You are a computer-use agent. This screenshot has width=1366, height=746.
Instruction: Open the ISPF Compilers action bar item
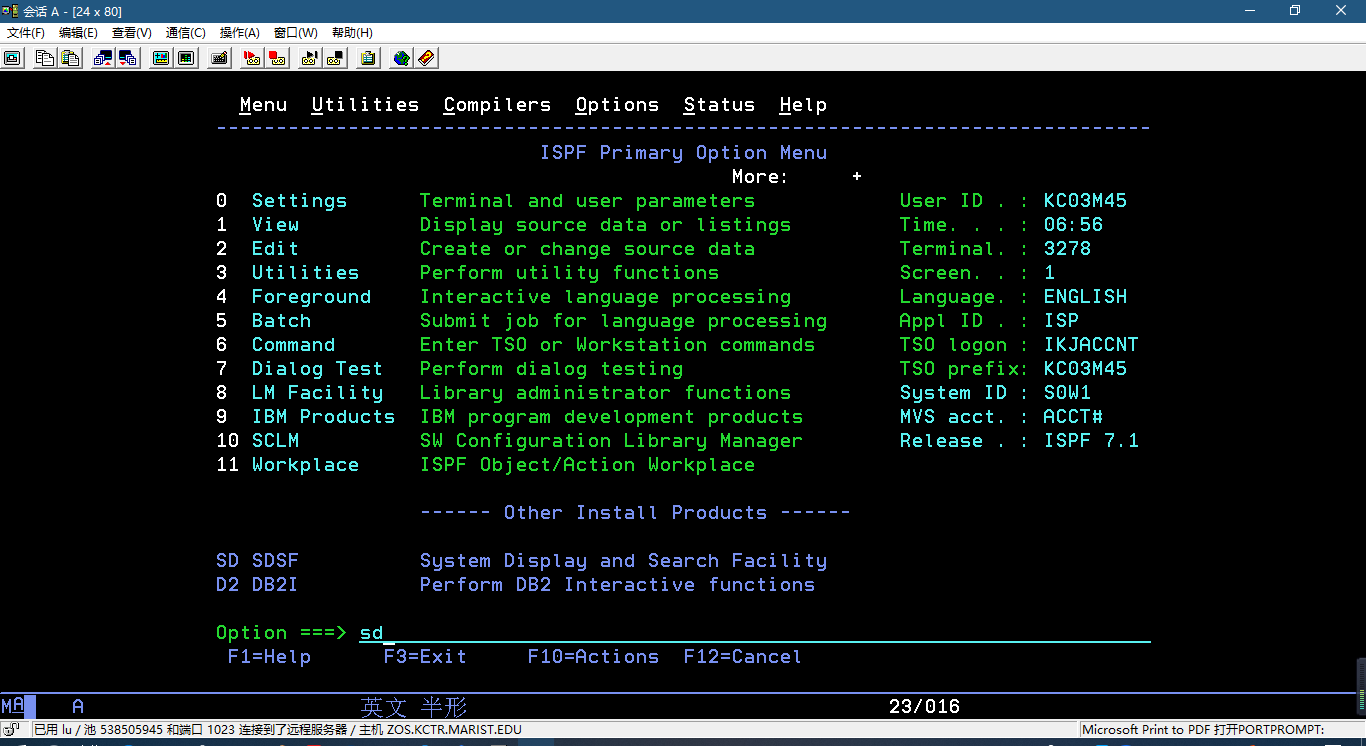pyautogui.click(x=497, y=105)
